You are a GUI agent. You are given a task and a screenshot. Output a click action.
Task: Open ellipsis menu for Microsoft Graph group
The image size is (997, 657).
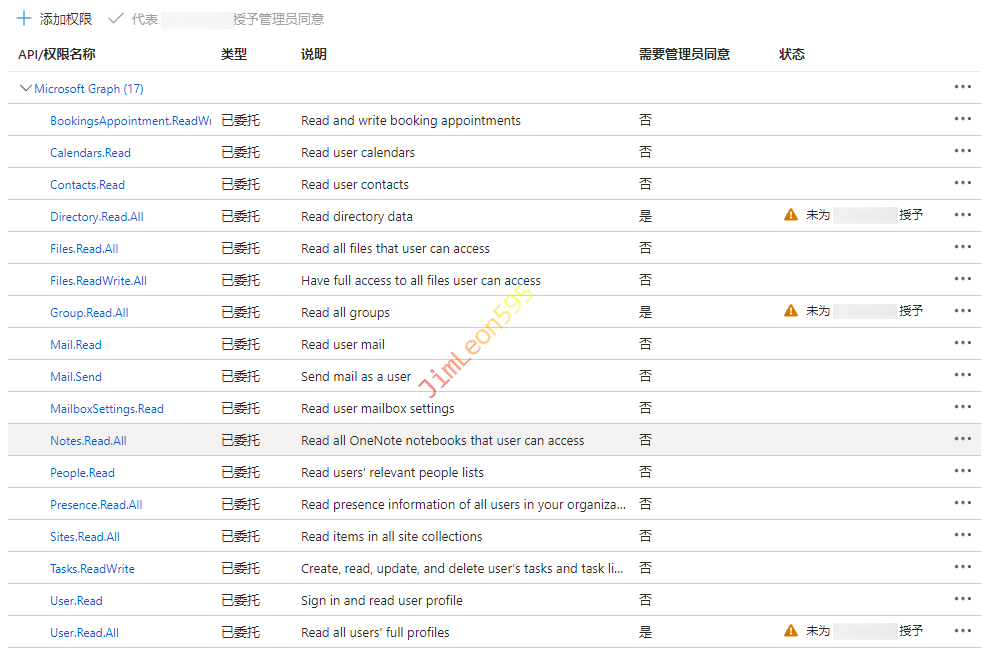(962, 88)
